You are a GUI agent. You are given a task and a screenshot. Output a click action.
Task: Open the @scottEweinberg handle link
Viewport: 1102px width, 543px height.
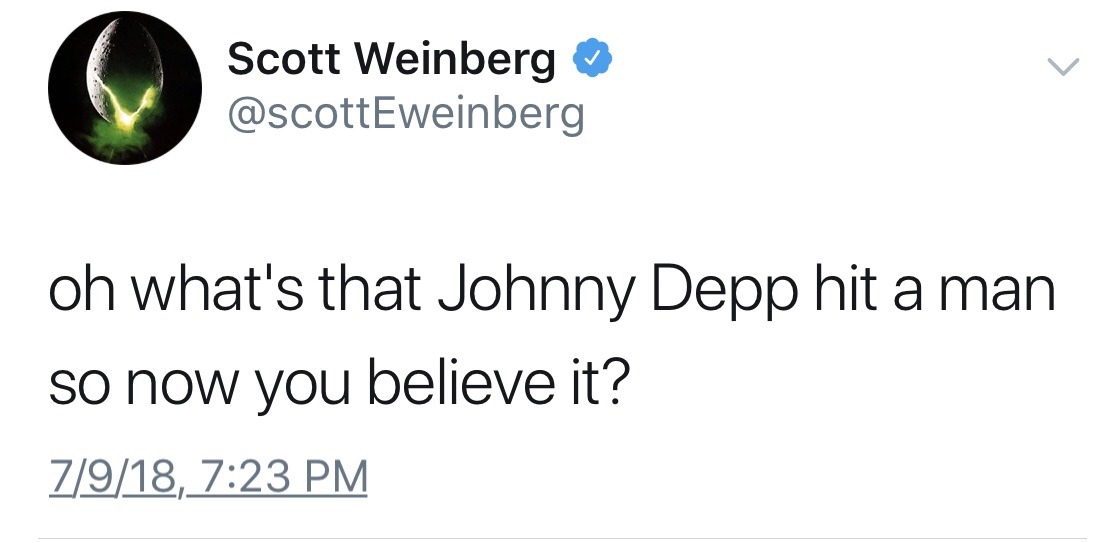[405, 114]
